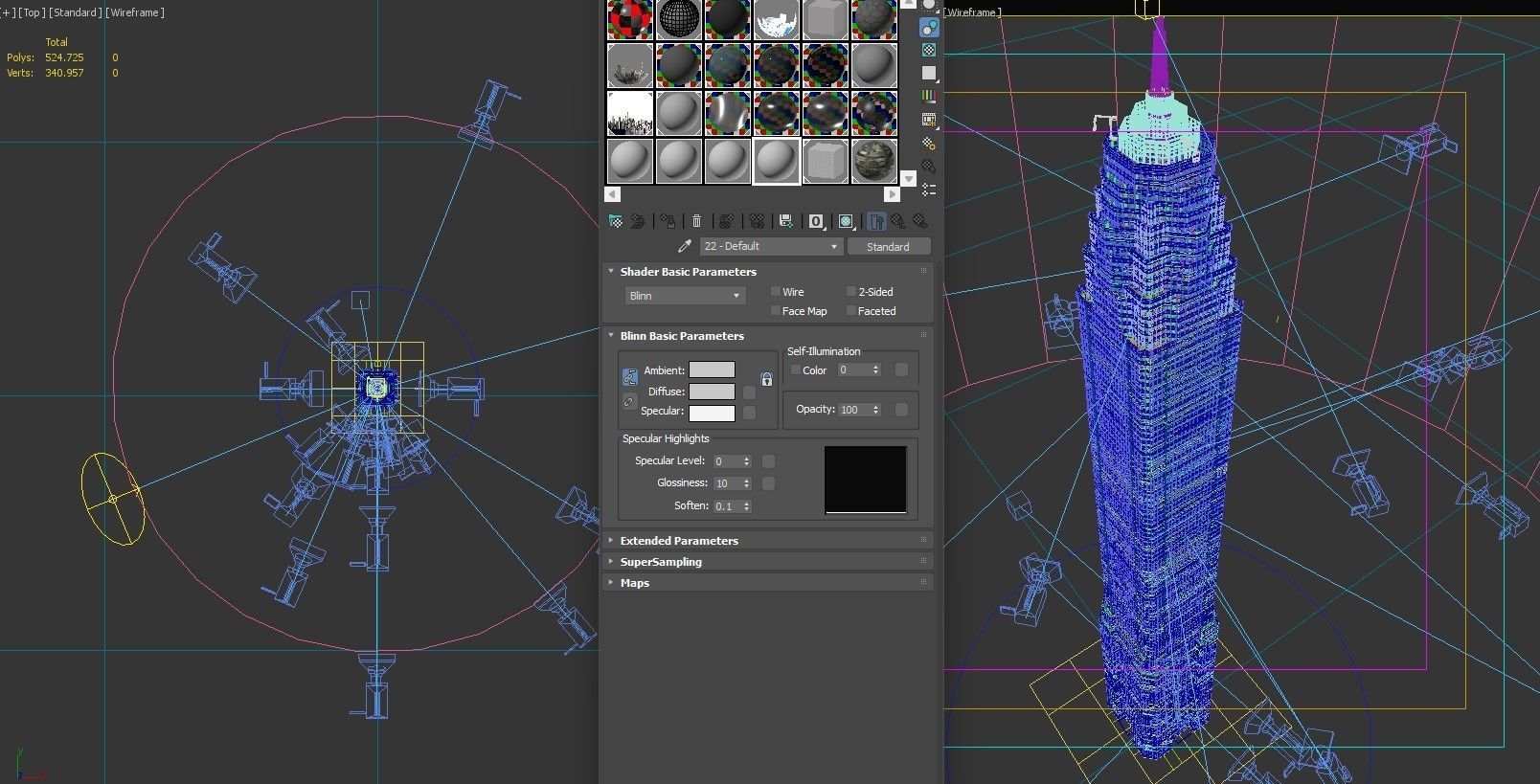Viewport: 1540px width, 784px height.
Task: Click the Specular color swatch
Action: [712, 414]
